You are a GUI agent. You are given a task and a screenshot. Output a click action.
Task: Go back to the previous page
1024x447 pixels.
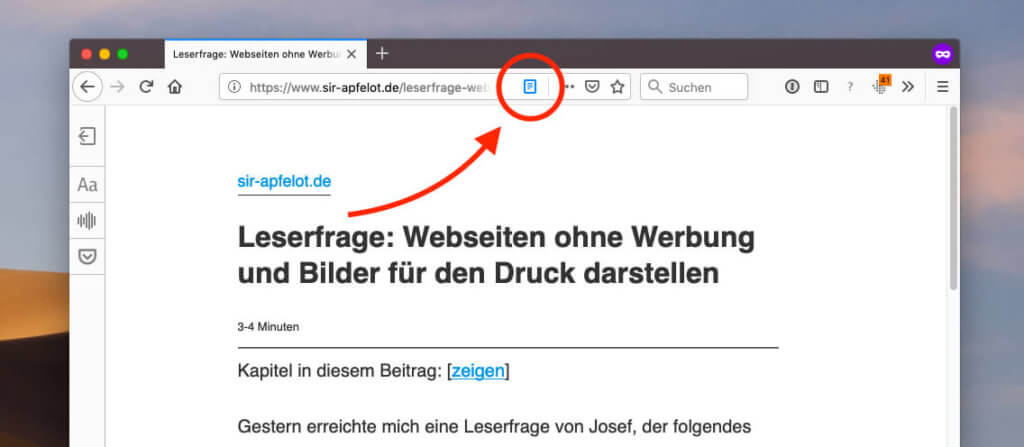click(x=88, y=87)
